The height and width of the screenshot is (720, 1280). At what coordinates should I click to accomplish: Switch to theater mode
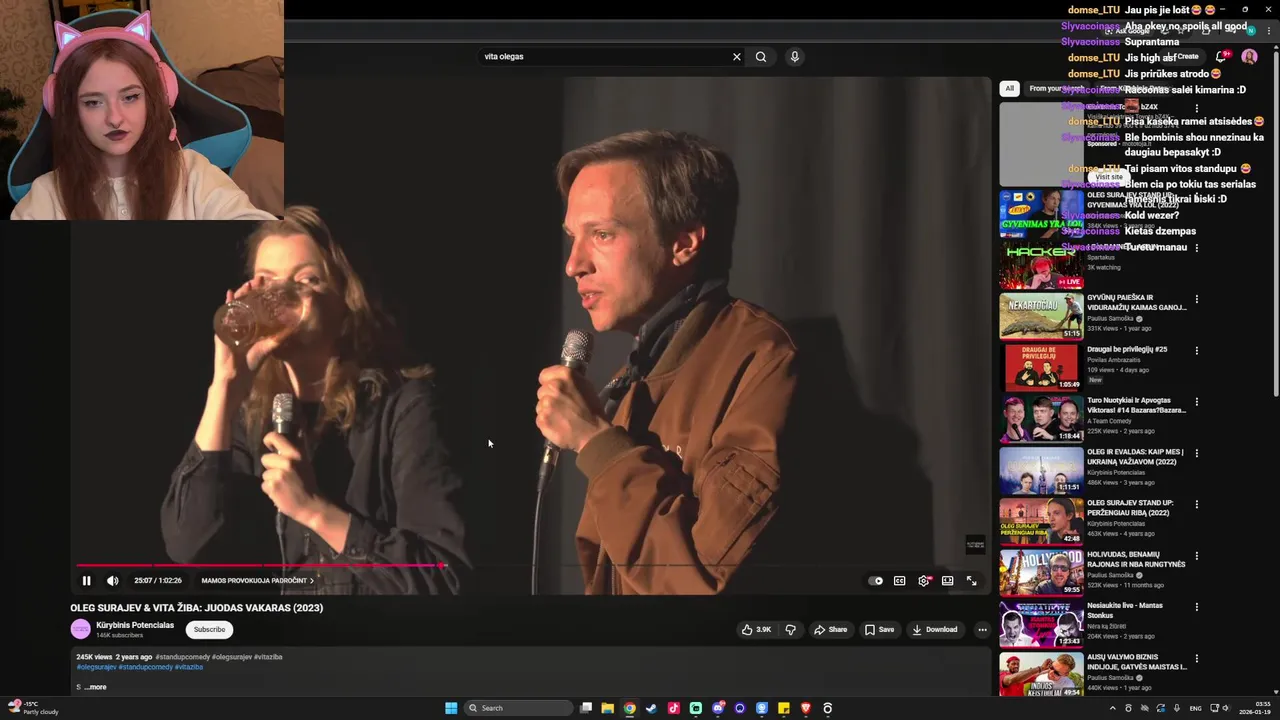pos(947,581)
